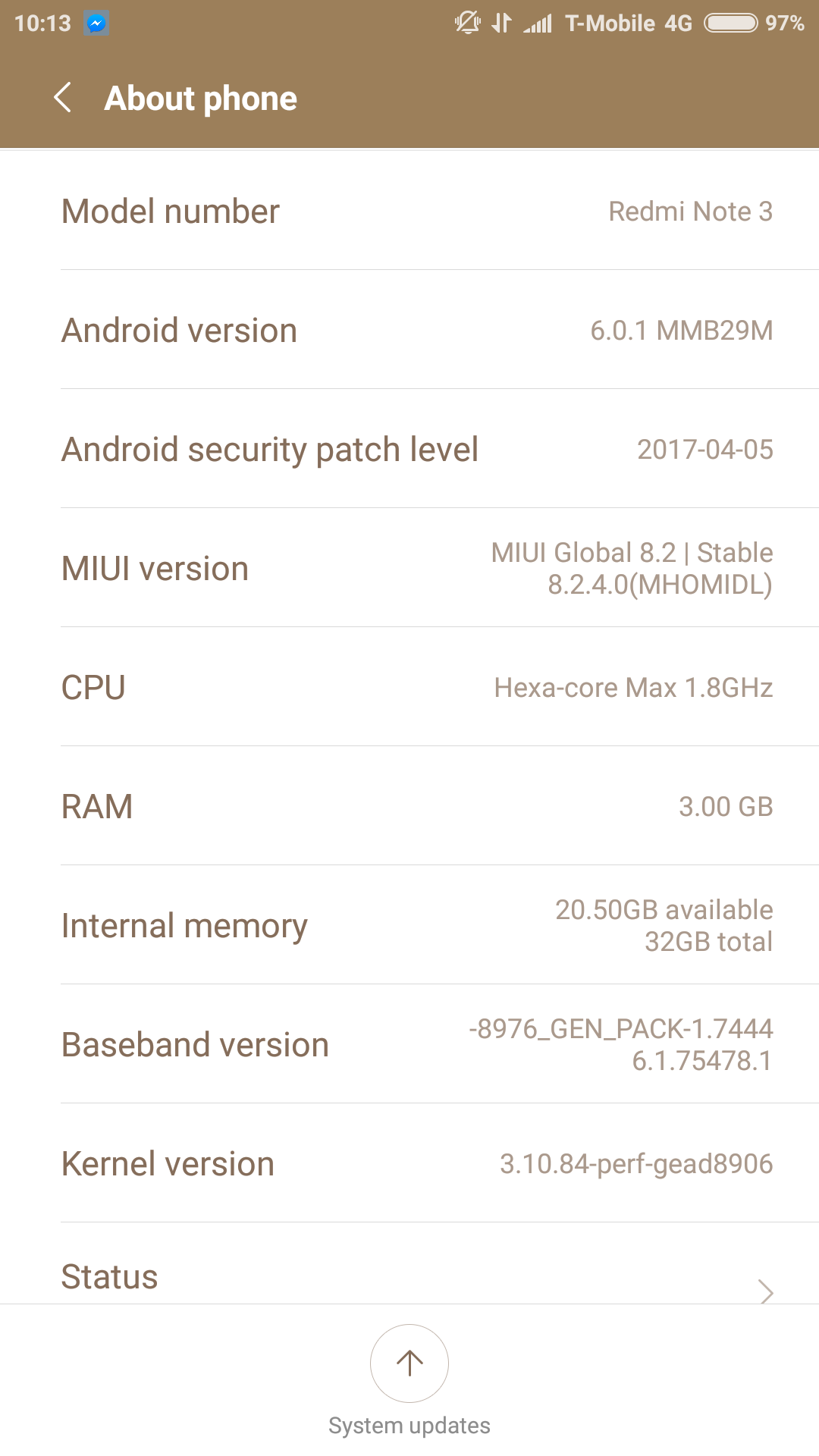Tap the System updates arrow icon

409,1363
